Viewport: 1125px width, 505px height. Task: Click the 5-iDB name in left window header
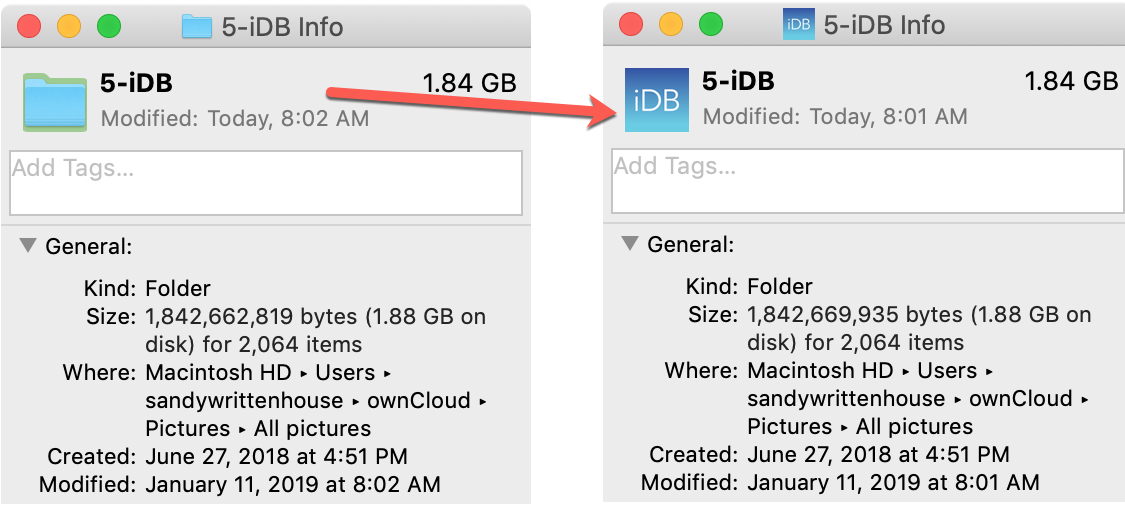[x=136, y=83]
